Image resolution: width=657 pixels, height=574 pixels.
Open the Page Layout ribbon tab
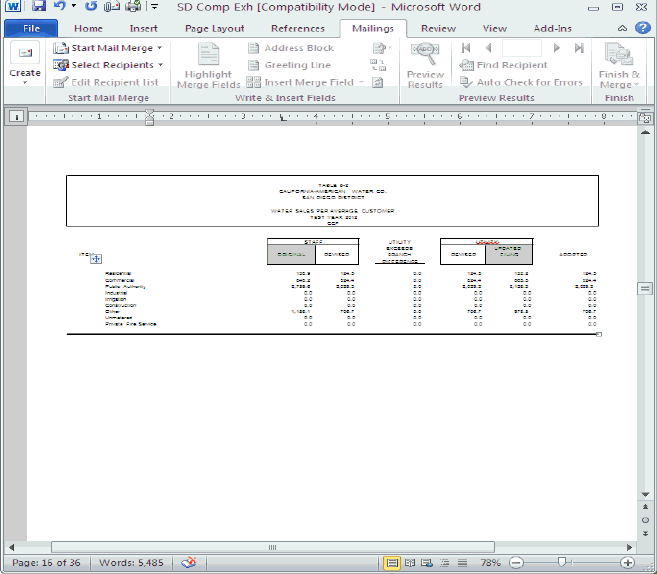pyautogui.click(x=214, y=28)
